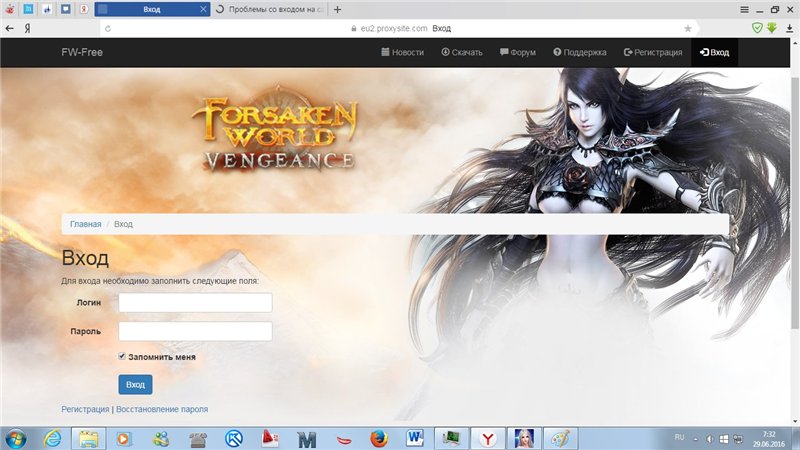Open the red lips taskbar icon
The image size is (800, 450).
tap(344, 440)
